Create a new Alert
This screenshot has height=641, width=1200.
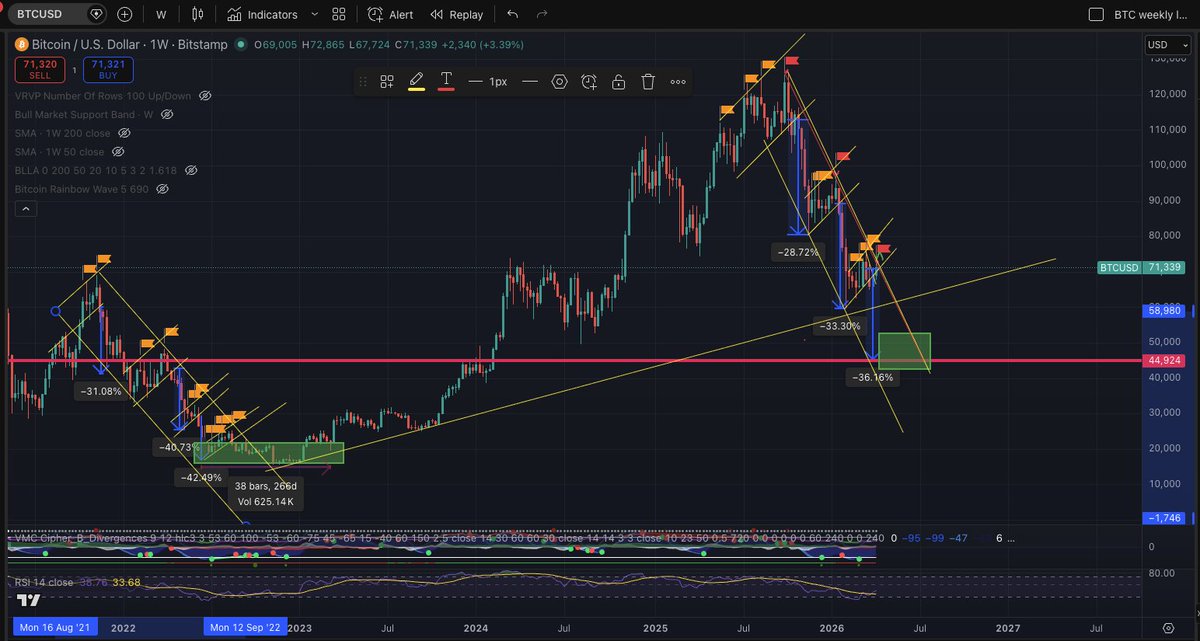(x=390, y=15)
